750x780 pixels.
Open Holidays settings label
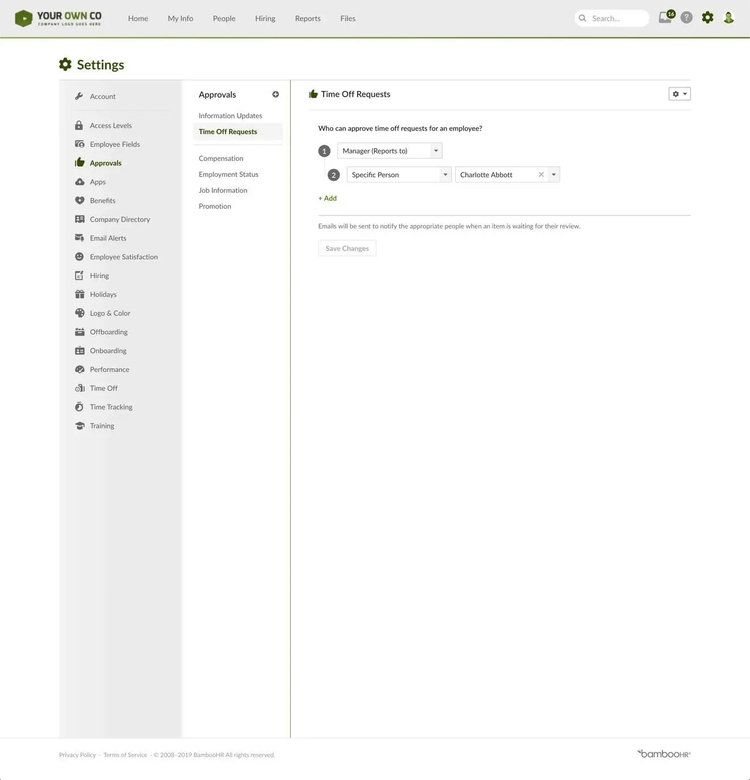coord(103,294)
